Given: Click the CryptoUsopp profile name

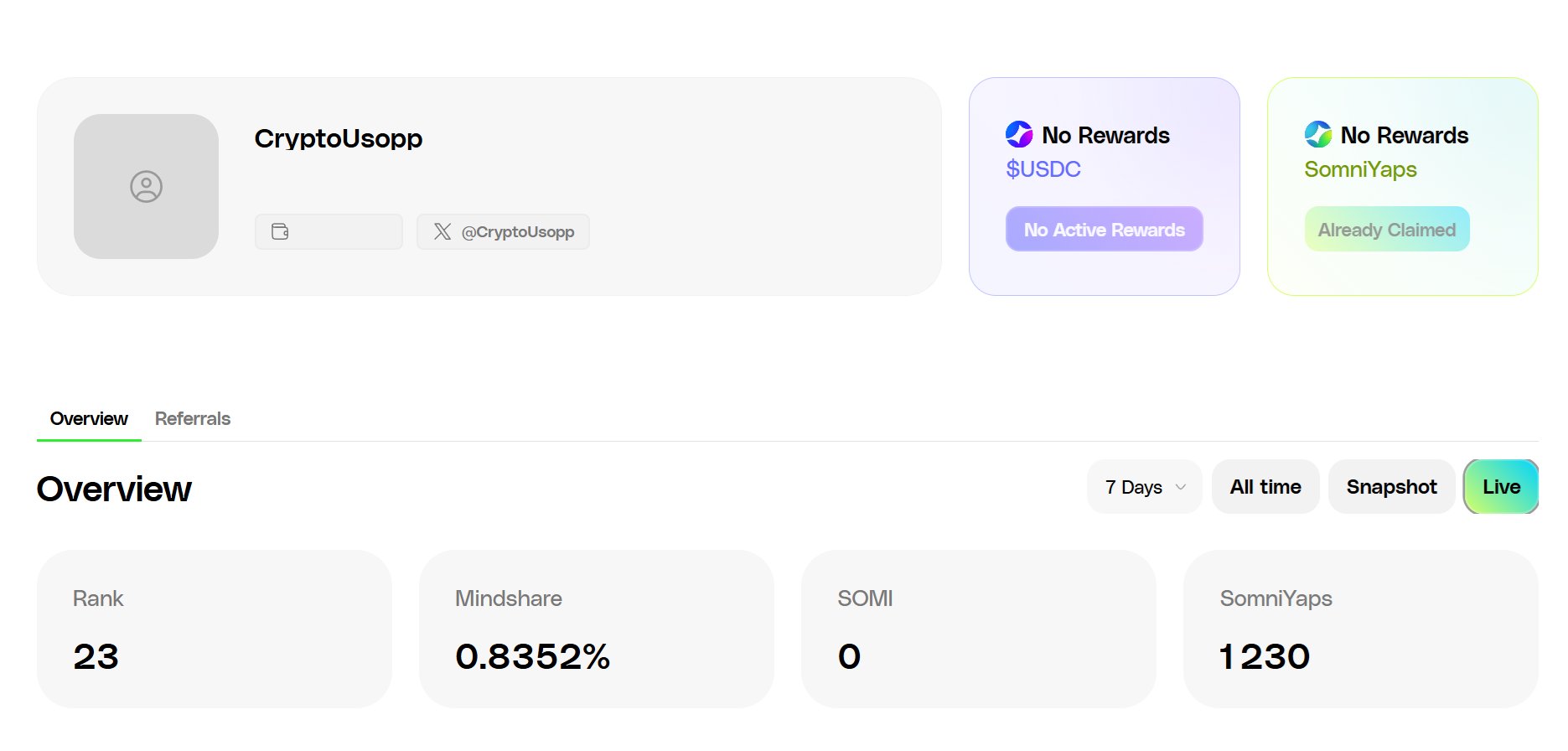Looking at the screenshot, I should [338, 138].
